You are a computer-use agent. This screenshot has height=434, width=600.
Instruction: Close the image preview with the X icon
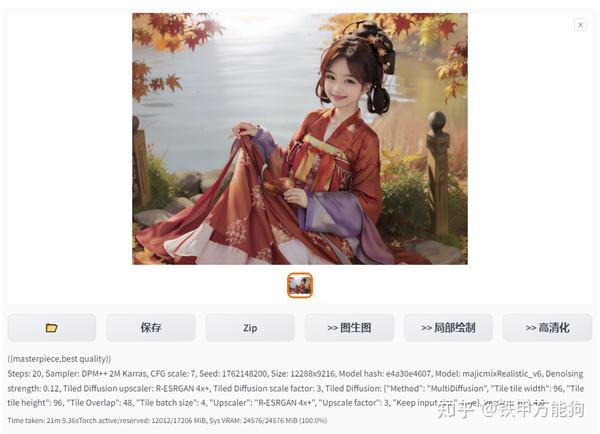580,25
